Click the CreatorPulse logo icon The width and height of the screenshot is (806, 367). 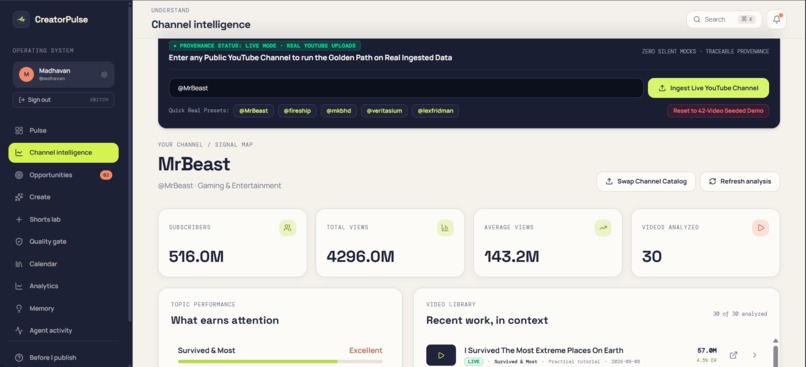tap(21, 20)
